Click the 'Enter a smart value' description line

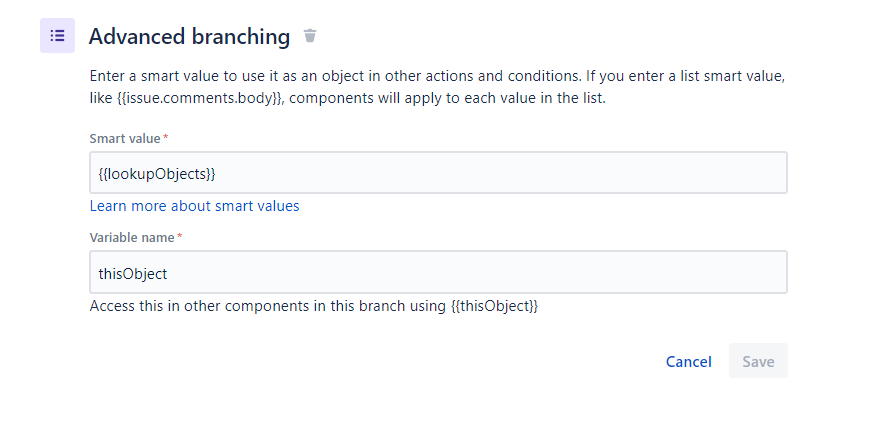coord(437,76)
